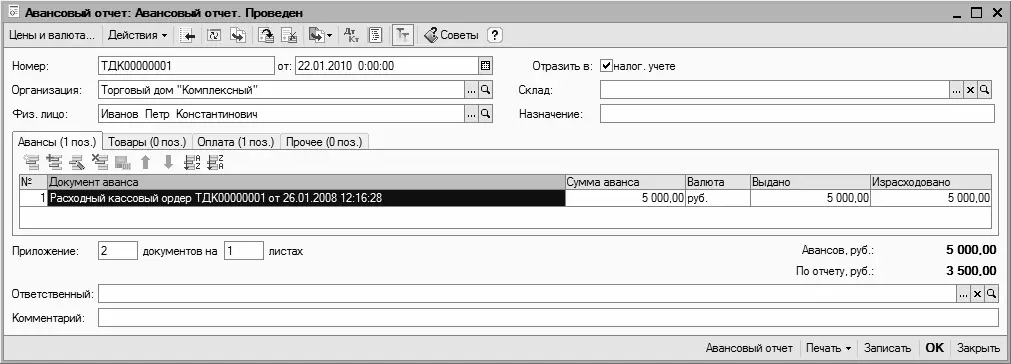The image size is (1011, 364).
Task: Click the copy document toolbar icon
Action: pyautogui.click(x=238, y=35)
